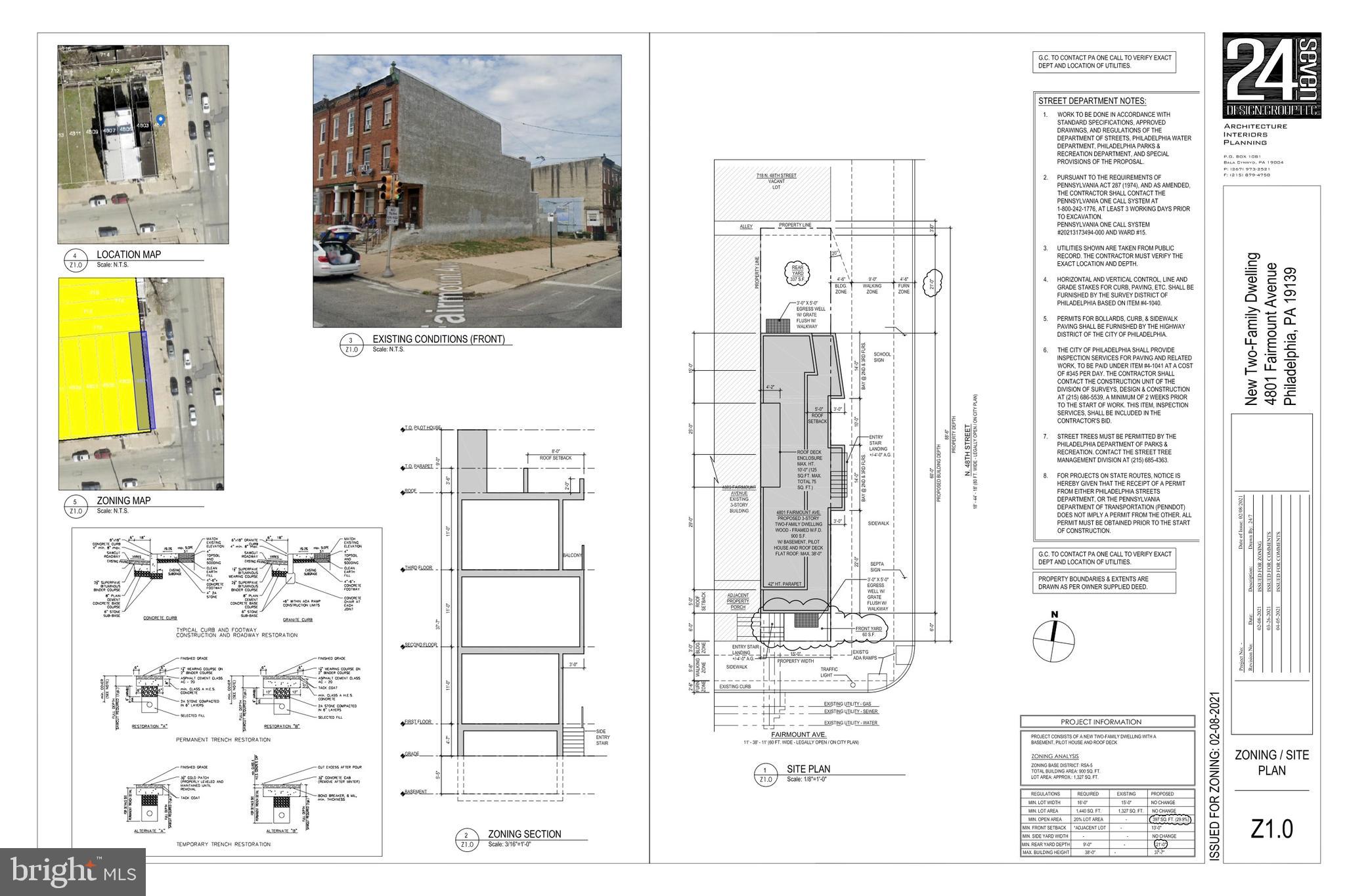This screenshot has height=896, width=1345.
Task: Click the Rear Yard 337 S.F. label
Action: point(797,273)
